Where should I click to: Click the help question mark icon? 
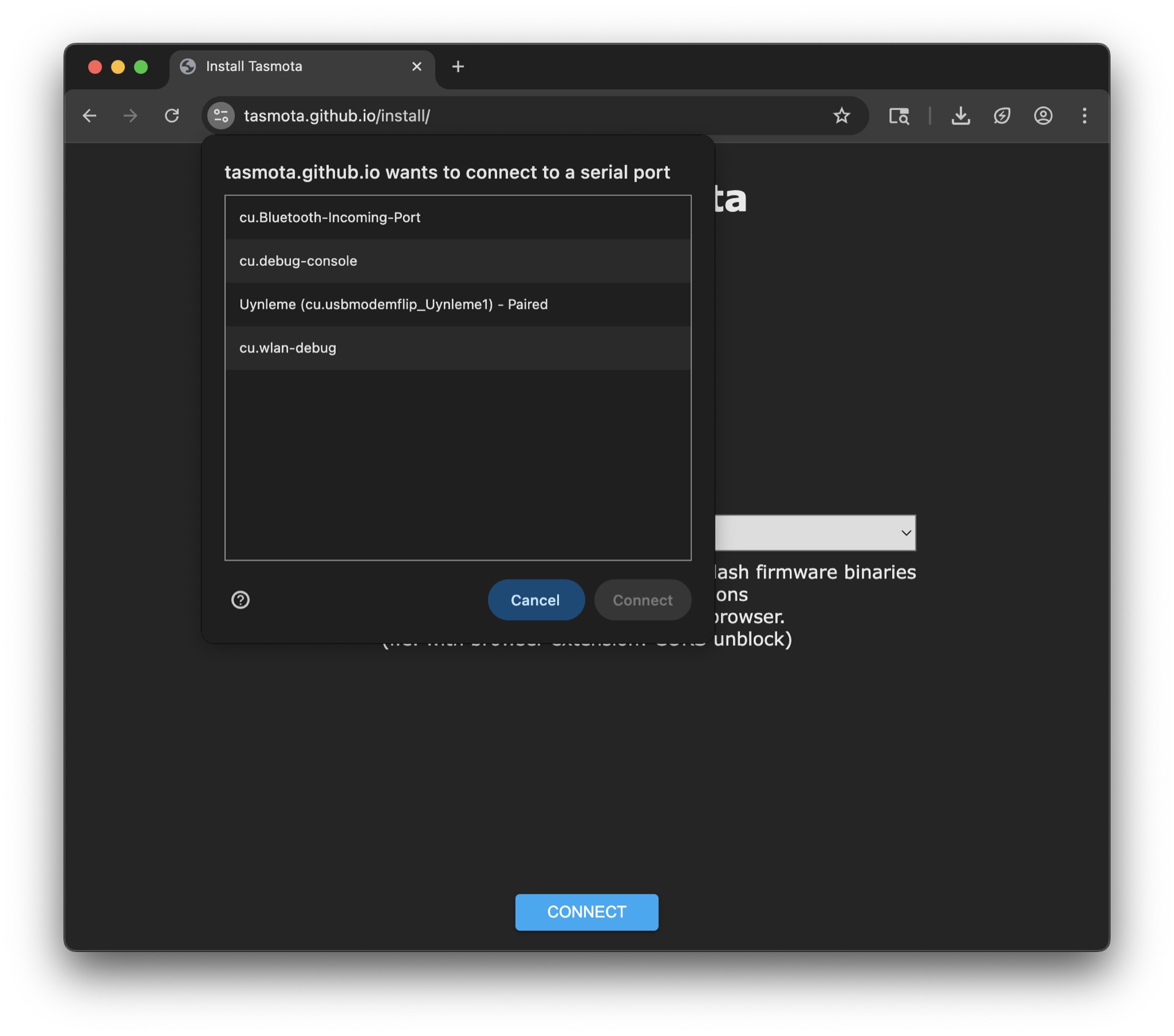[x=240, y=600]
